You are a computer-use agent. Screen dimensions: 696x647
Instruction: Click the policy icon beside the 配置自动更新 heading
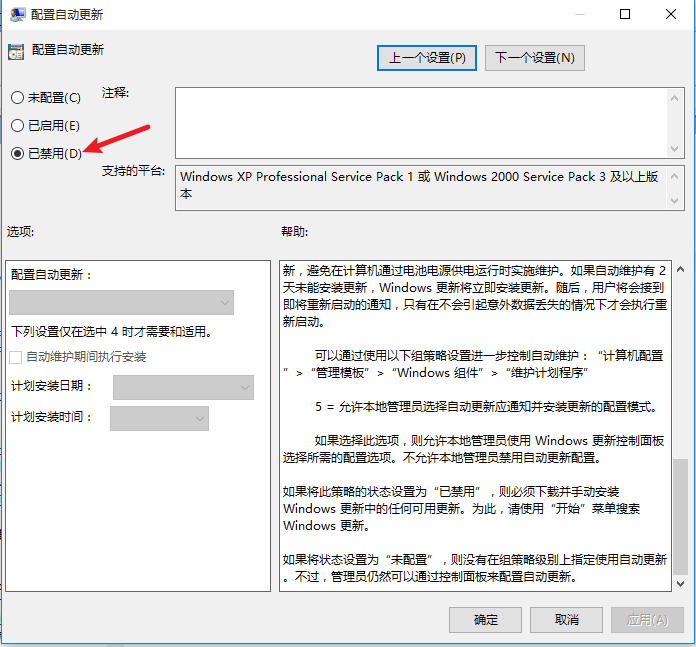coord(15,50)
